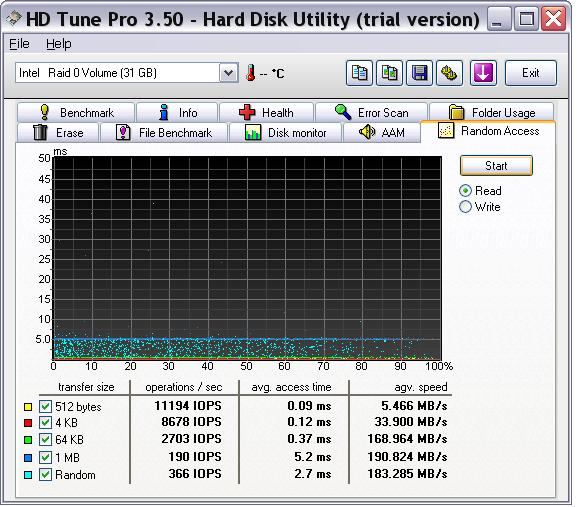Click the HD Tune title bar icon

tap(14, 18)
